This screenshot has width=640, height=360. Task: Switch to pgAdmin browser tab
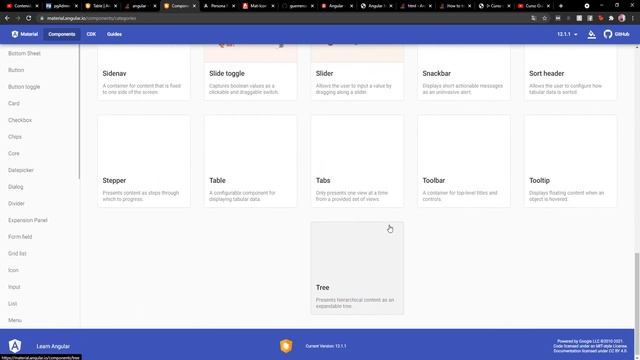pos(61,6)
